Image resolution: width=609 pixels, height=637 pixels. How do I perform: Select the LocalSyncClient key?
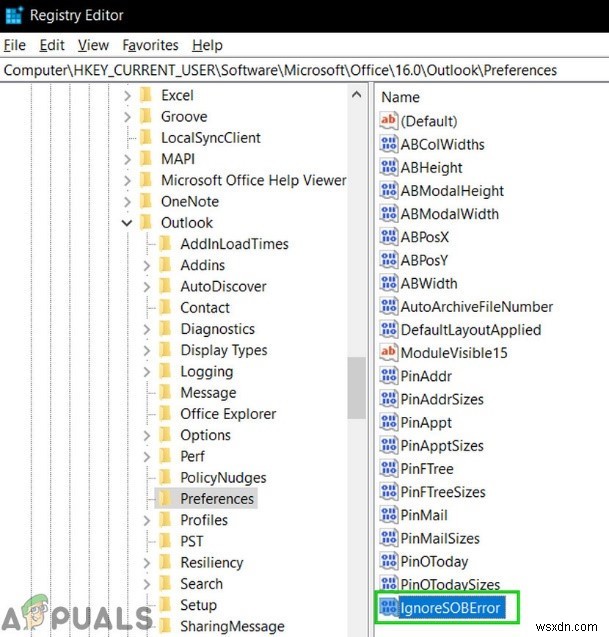[x=210, y=138]
